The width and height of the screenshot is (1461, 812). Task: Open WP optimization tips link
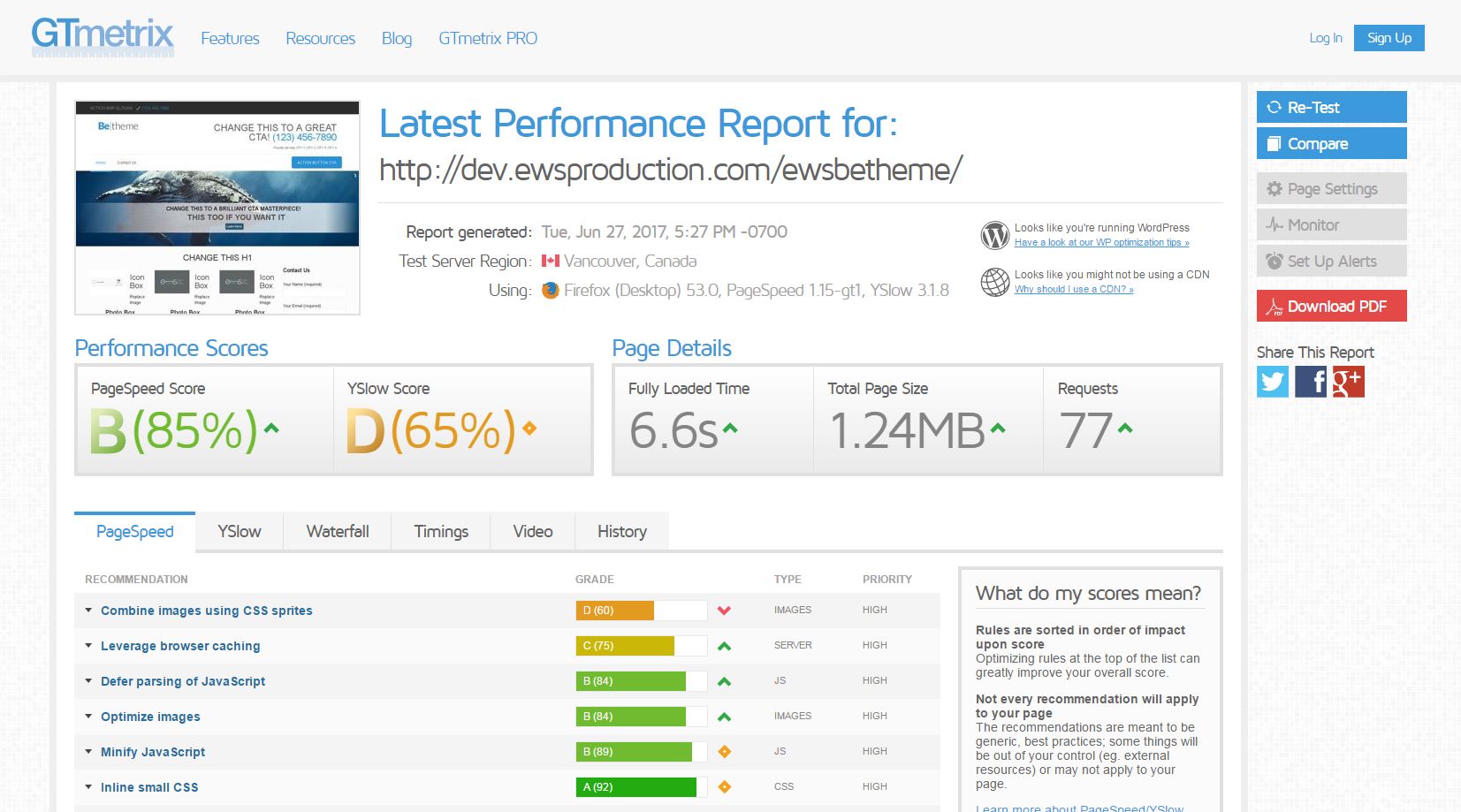pyautogui.click(x=1101, y=242)
